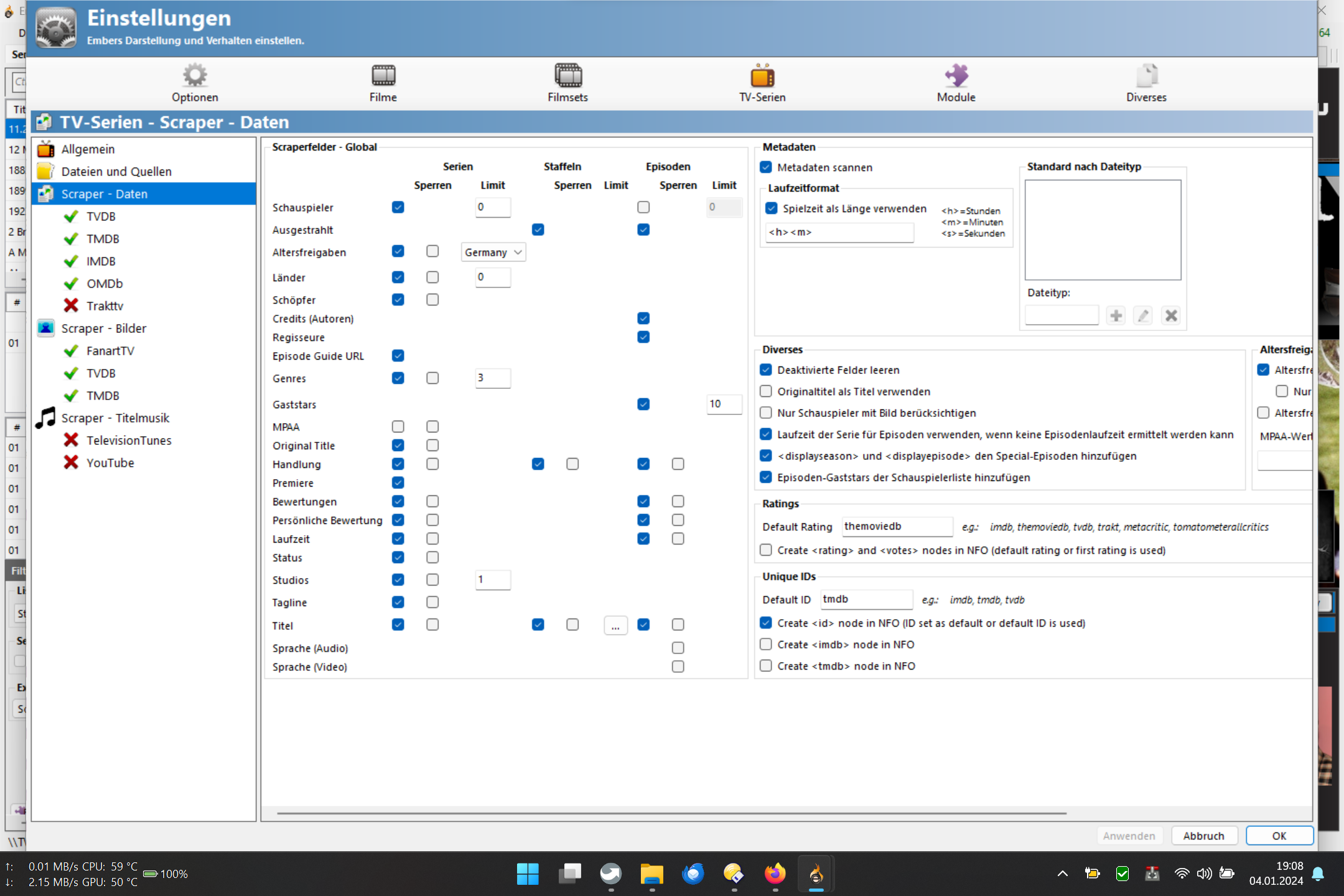Open the Module puzzle-piece section
Image resolution: width=1344 pixels, height=896 pixels.
pos(956,83)
